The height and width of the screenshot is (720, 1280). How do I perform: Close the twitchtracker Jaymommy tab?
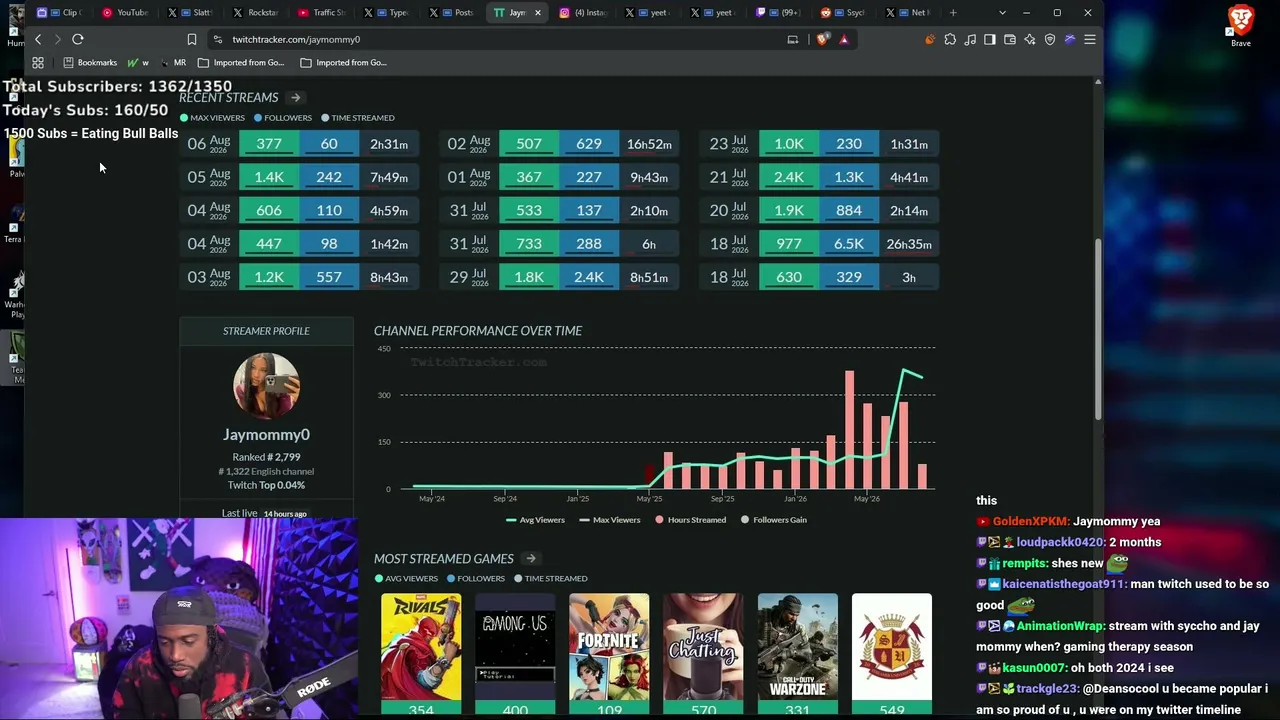pos(538,13)
